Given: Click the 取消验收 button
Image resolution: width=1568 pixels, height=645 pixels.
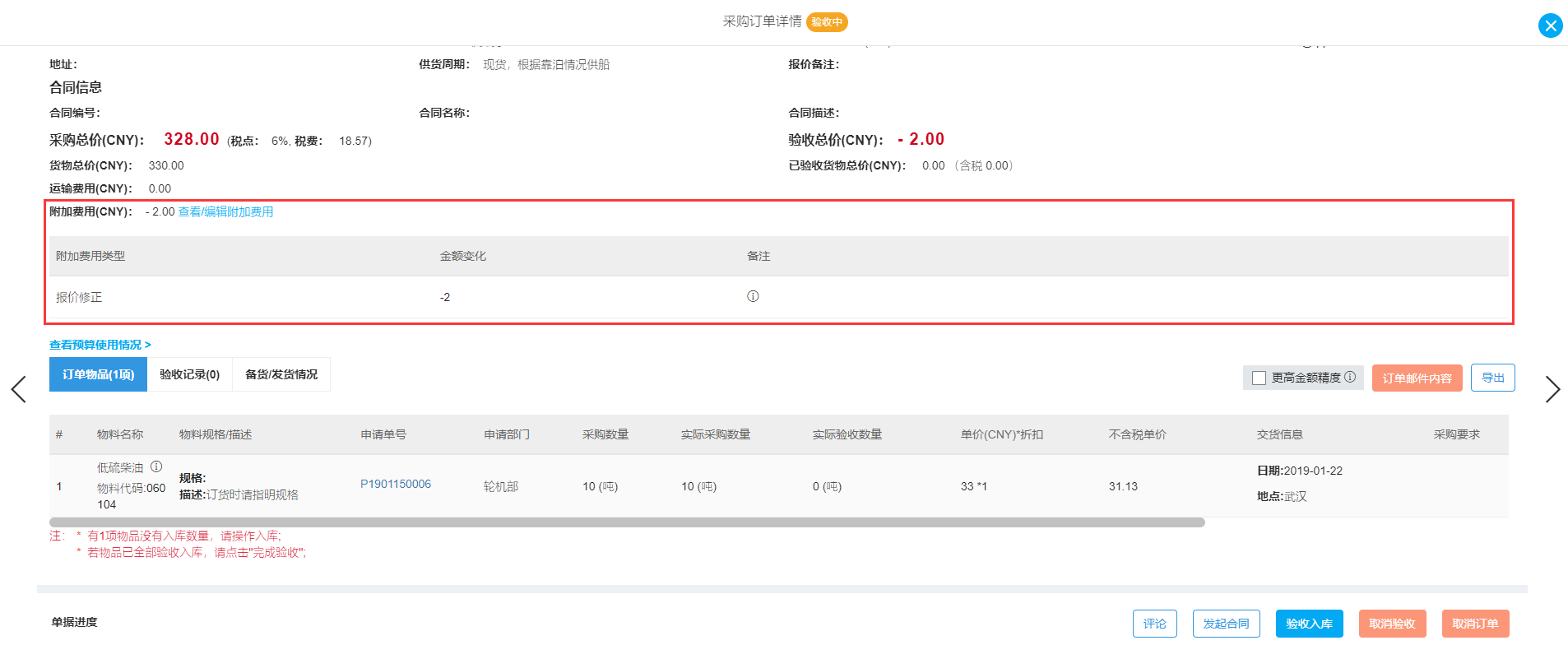Looking at the screenshot, I should (1392, 624).
